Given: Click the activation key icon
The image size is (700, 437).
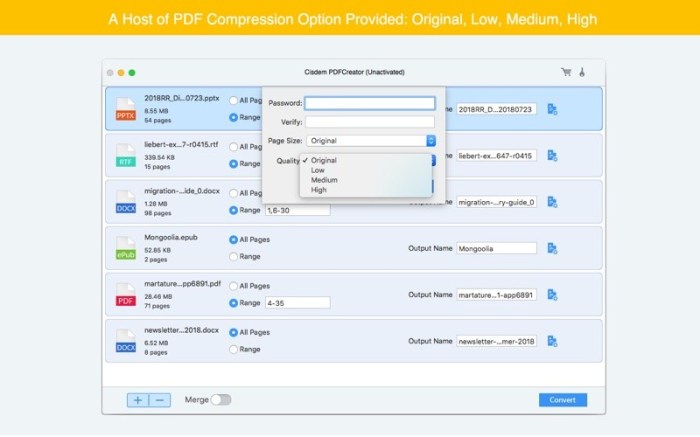Looking at the screenshot, I should click(582, 72).
